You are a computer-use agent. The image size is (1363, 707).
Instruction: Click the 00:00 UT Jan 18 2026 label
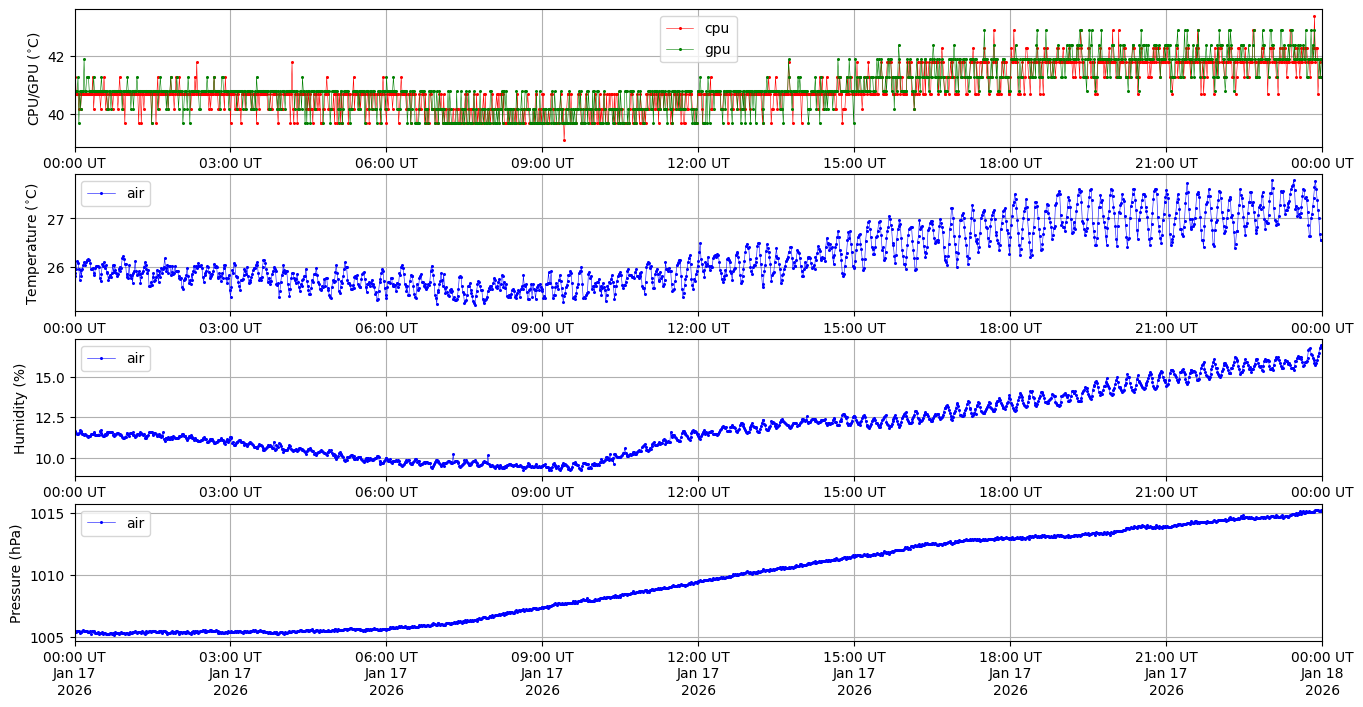(x=1321, y=674)
